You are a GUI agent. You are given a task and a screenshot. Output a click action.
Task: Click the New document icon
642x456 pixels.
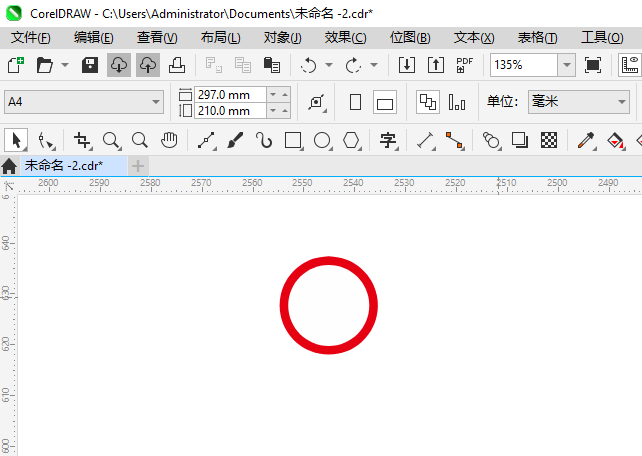pyautogui.click(x=16, y=65)
